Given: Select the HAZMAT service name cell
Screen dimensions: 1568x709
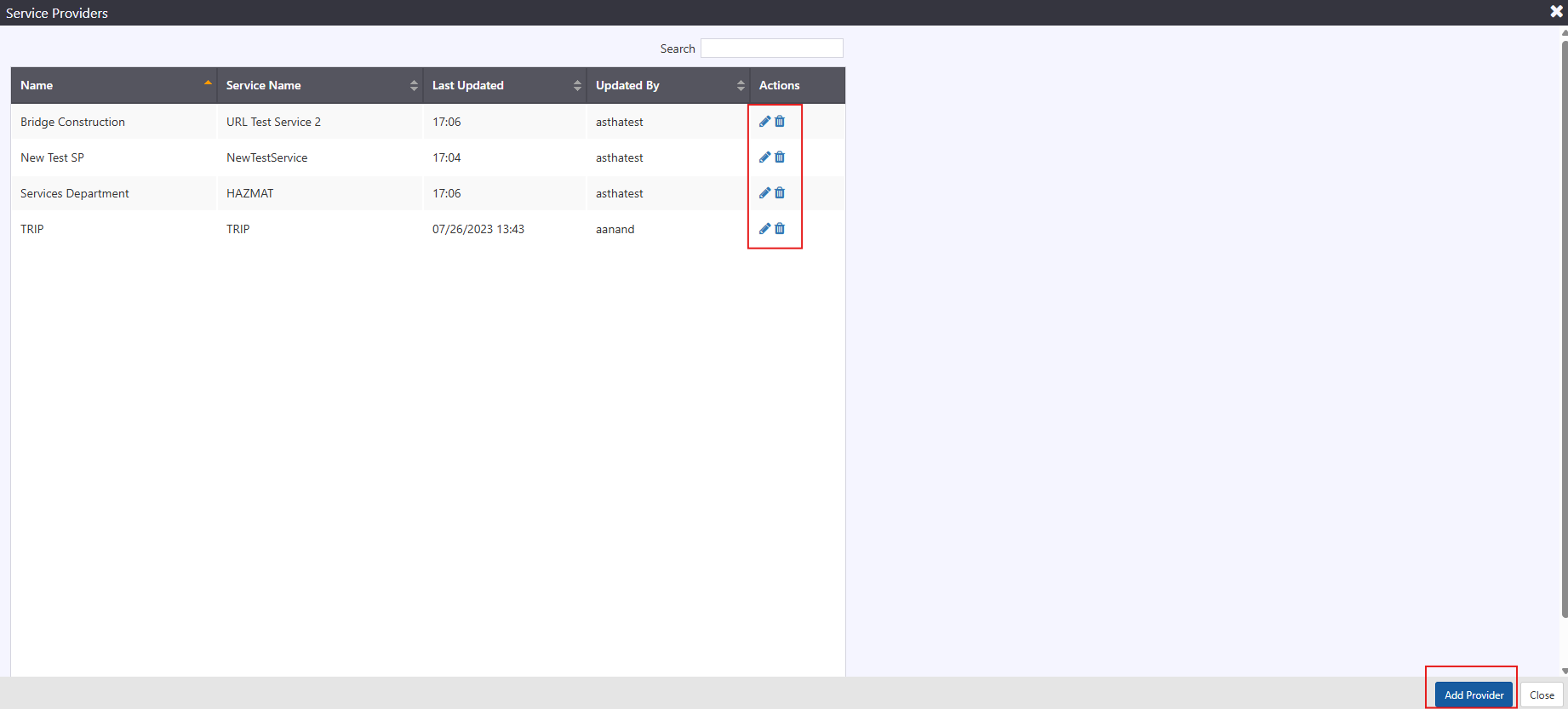Looking at the screenshot, I should coord(250,193).
